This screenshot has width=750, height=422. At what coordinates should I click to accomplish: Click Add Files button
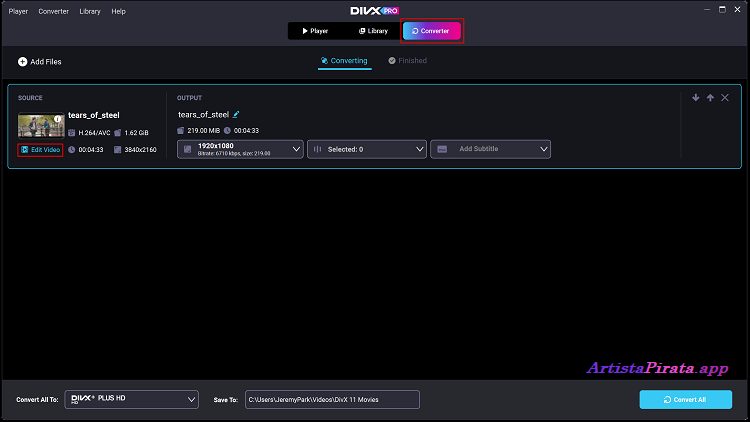coord(40,62)
